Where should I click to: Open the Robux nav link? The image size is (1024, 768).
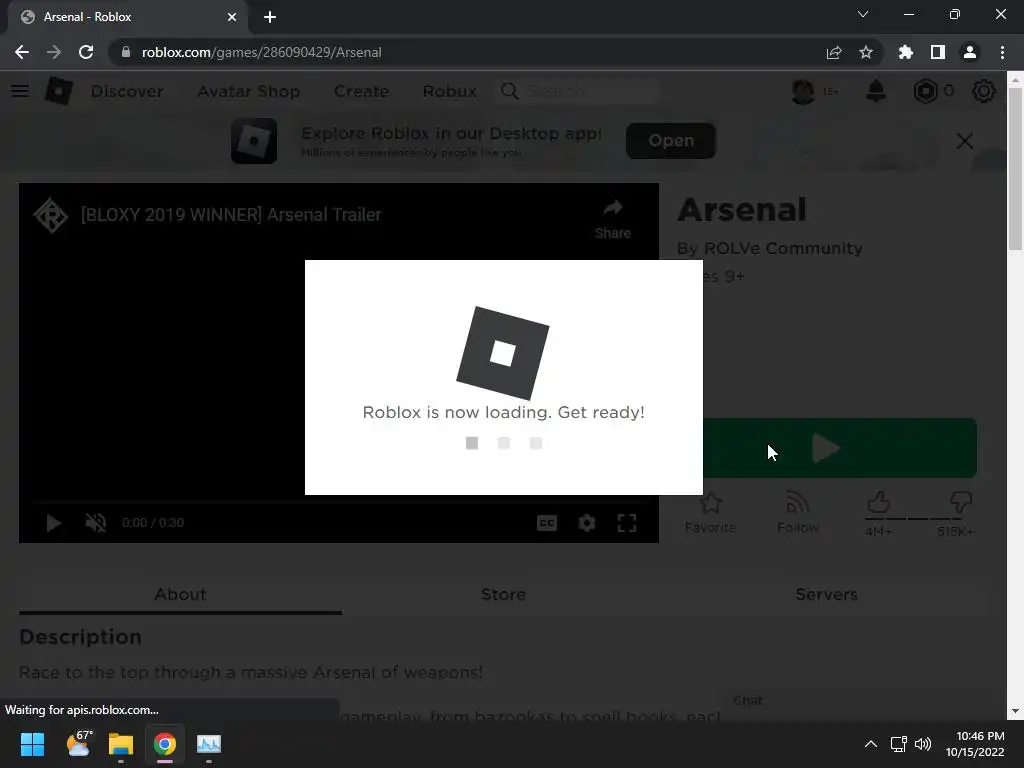(449, 91)
